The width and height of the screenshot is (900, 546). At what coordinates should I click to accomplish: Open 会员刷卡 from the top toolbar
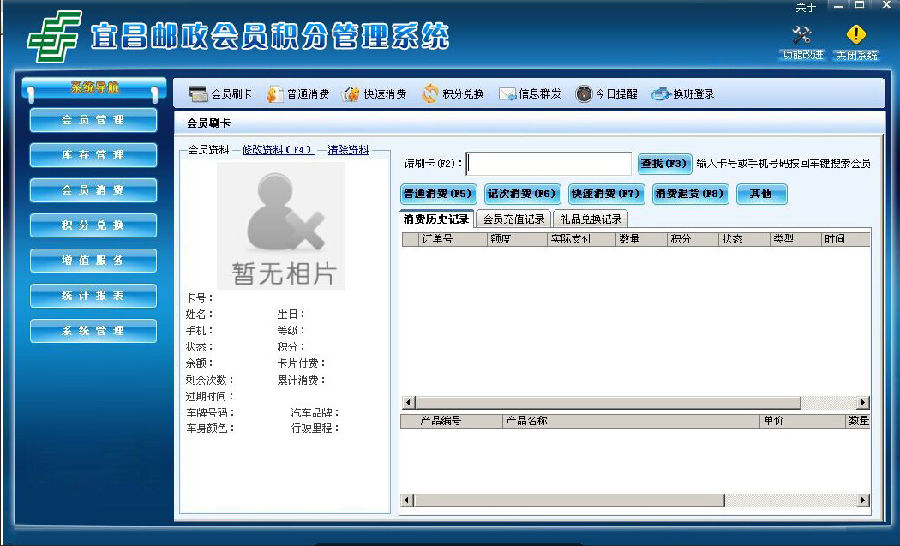coord(220,94)
